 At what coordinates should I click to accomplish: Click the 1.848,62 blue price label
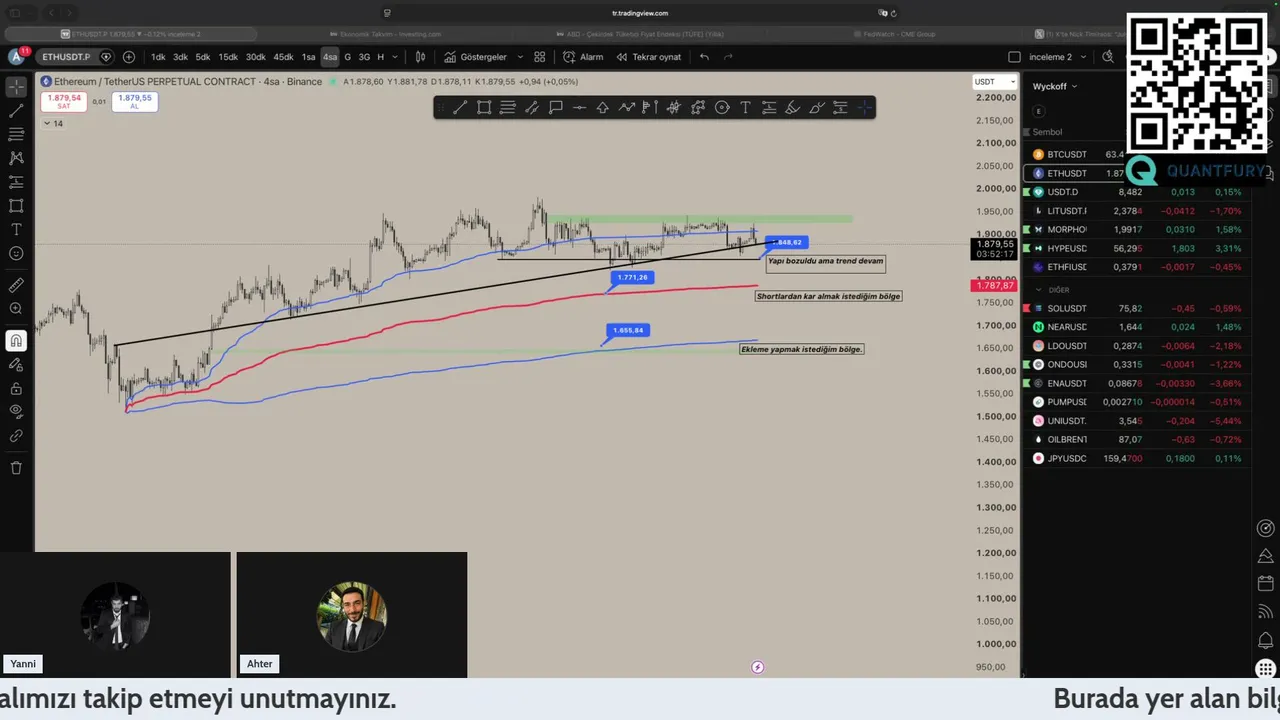786,242
